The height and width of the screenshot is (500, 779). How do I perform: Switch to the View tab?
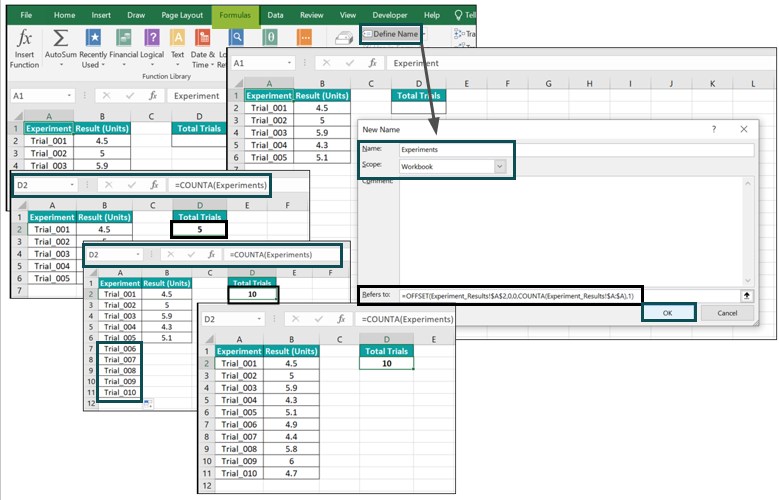point(348,15)
